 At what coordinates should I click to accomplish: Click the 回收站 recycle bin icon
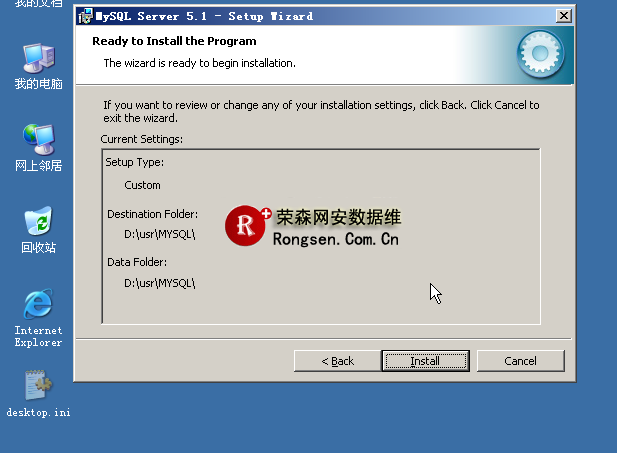click(x=38, y=222)
